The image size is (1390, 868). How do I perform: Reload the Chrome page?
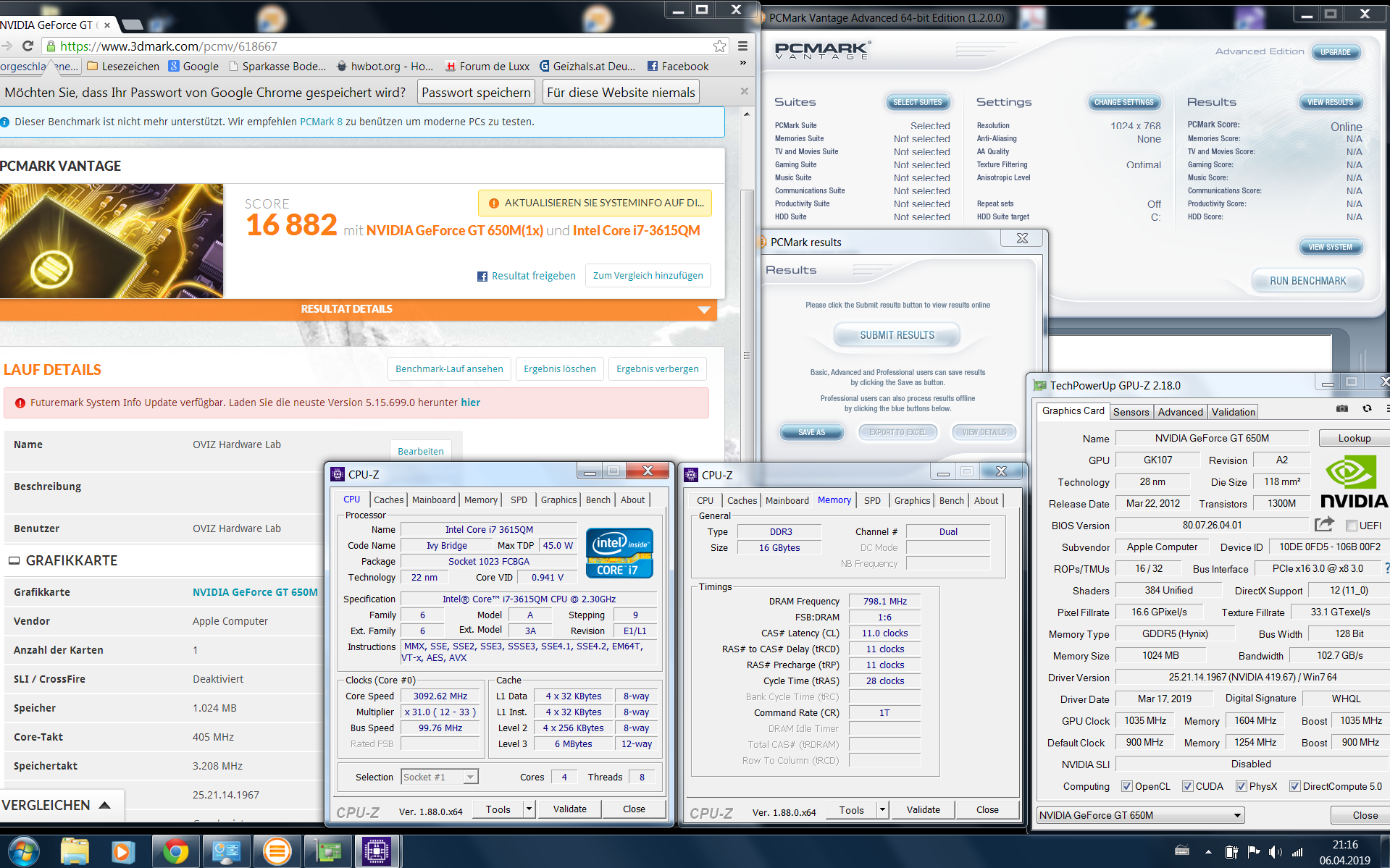(28, 46)
